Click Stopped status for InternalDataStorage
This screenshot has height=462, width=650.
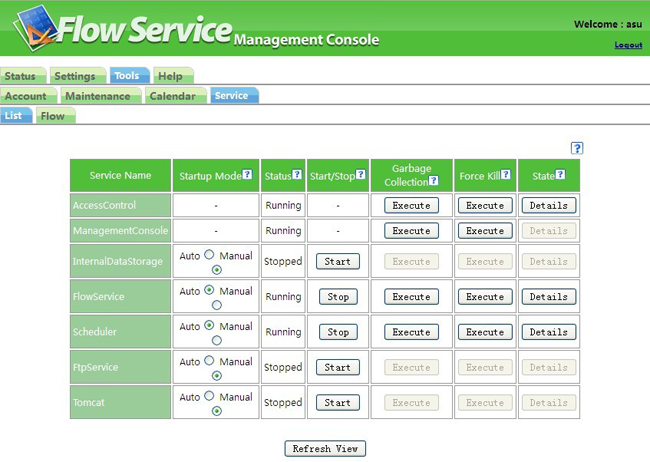283,261
